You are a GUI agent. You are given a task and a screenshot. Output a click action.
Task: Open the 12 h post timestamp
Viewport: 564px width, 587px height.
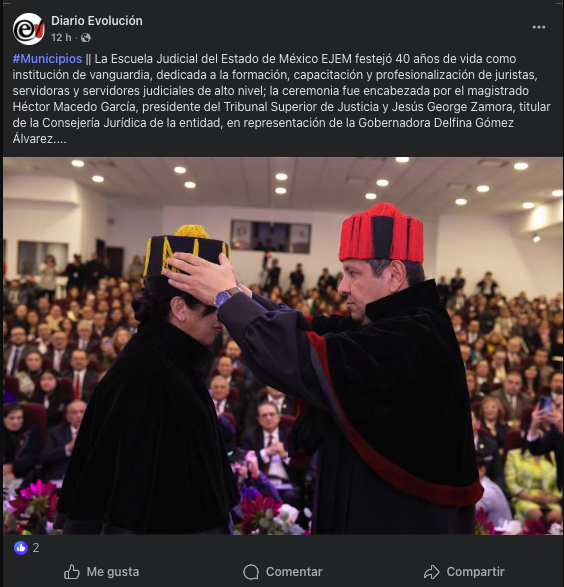pos(61,38)
